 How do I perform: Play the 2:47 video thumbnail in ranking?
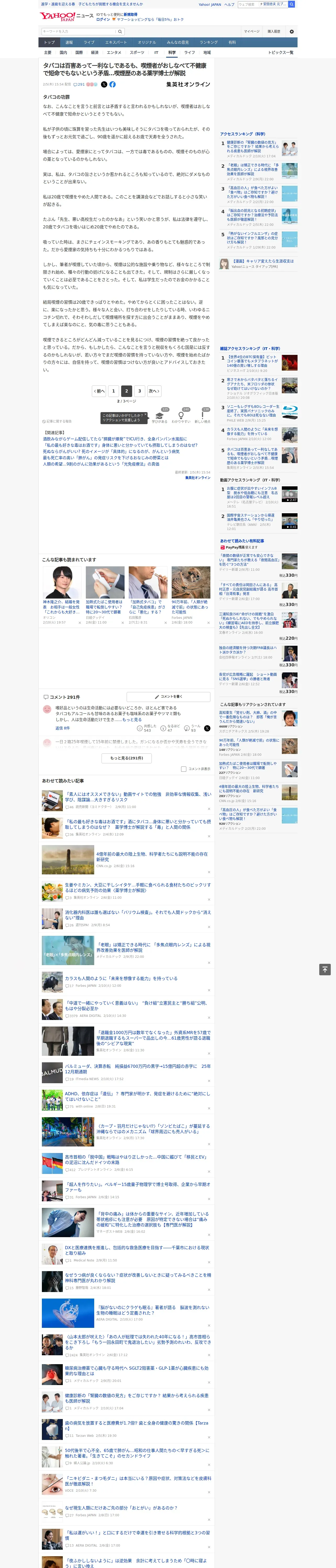[x=290, y=494]
